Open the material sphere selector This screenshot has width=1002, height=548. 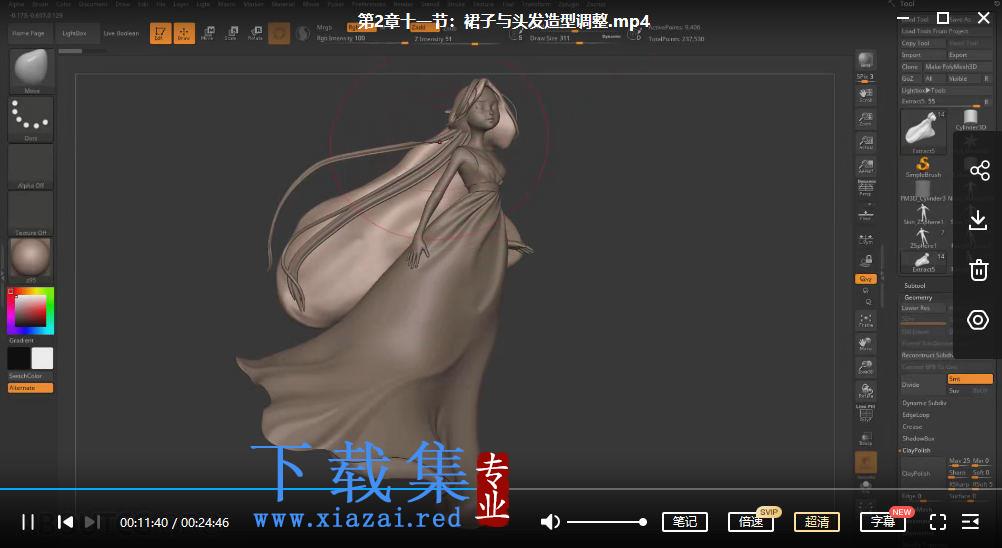pyautogui.click(x=31, y=260)
